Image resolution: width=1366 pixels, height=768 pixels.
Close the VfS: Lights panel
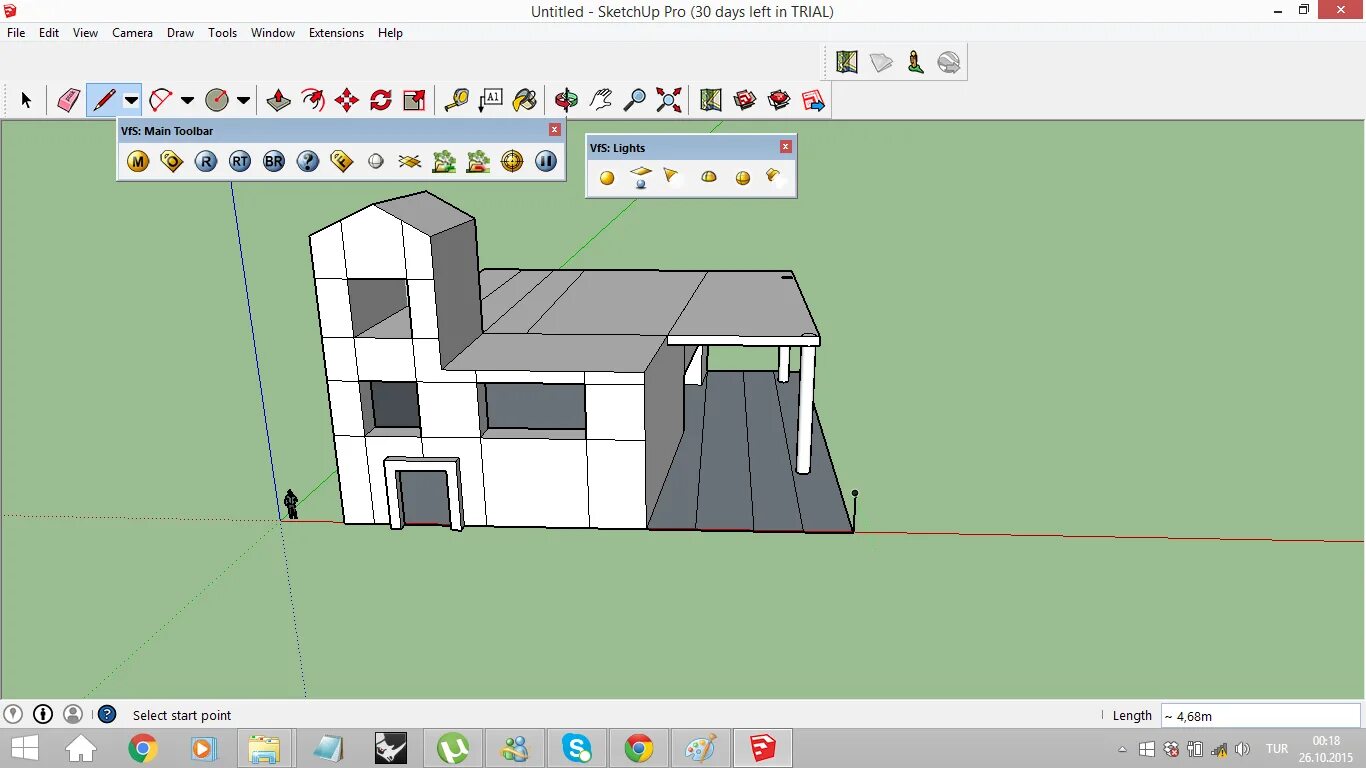click(786, 147)
